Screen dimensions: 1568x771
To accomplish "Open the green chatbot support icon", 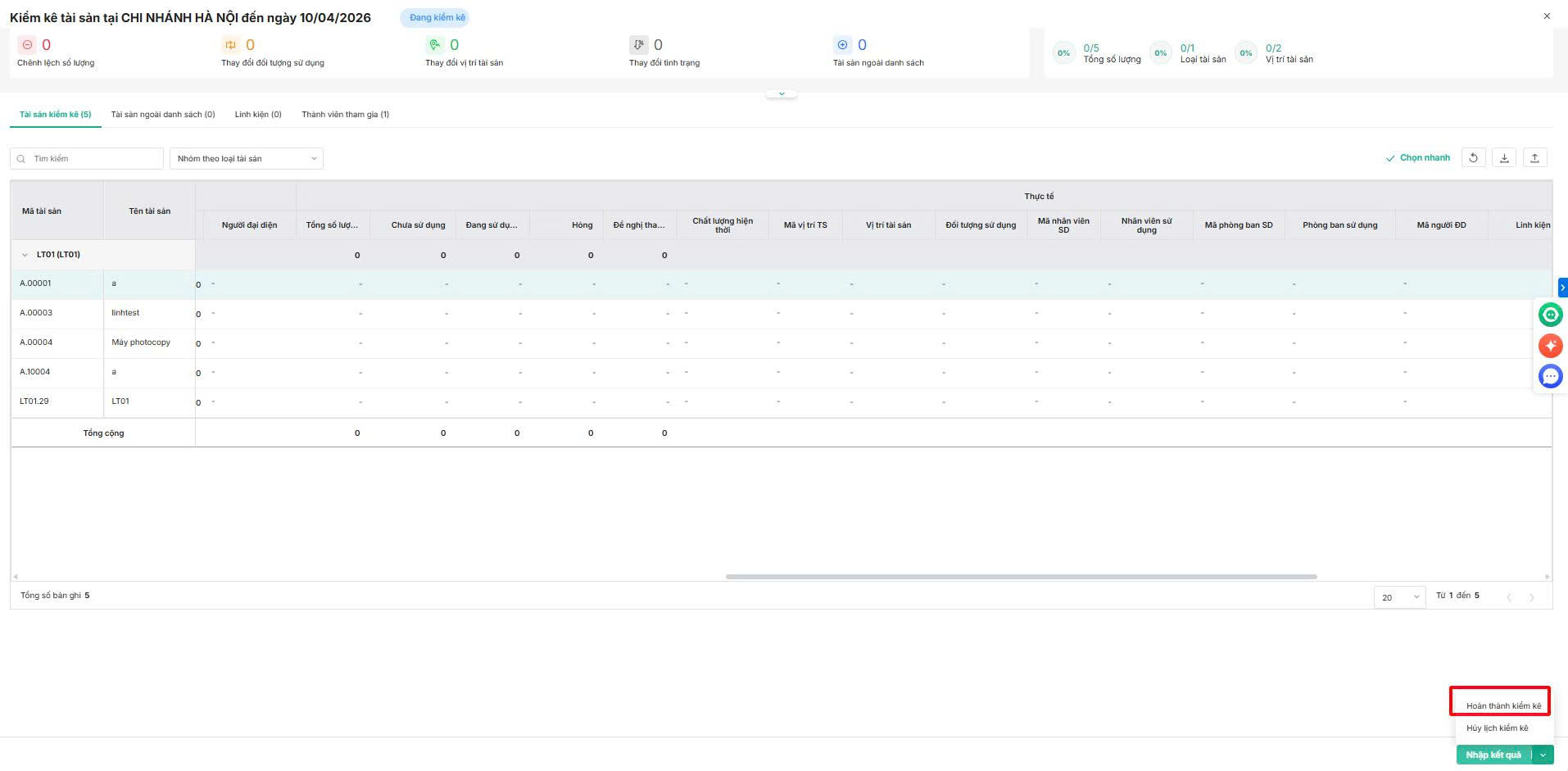I will 1550,315.
